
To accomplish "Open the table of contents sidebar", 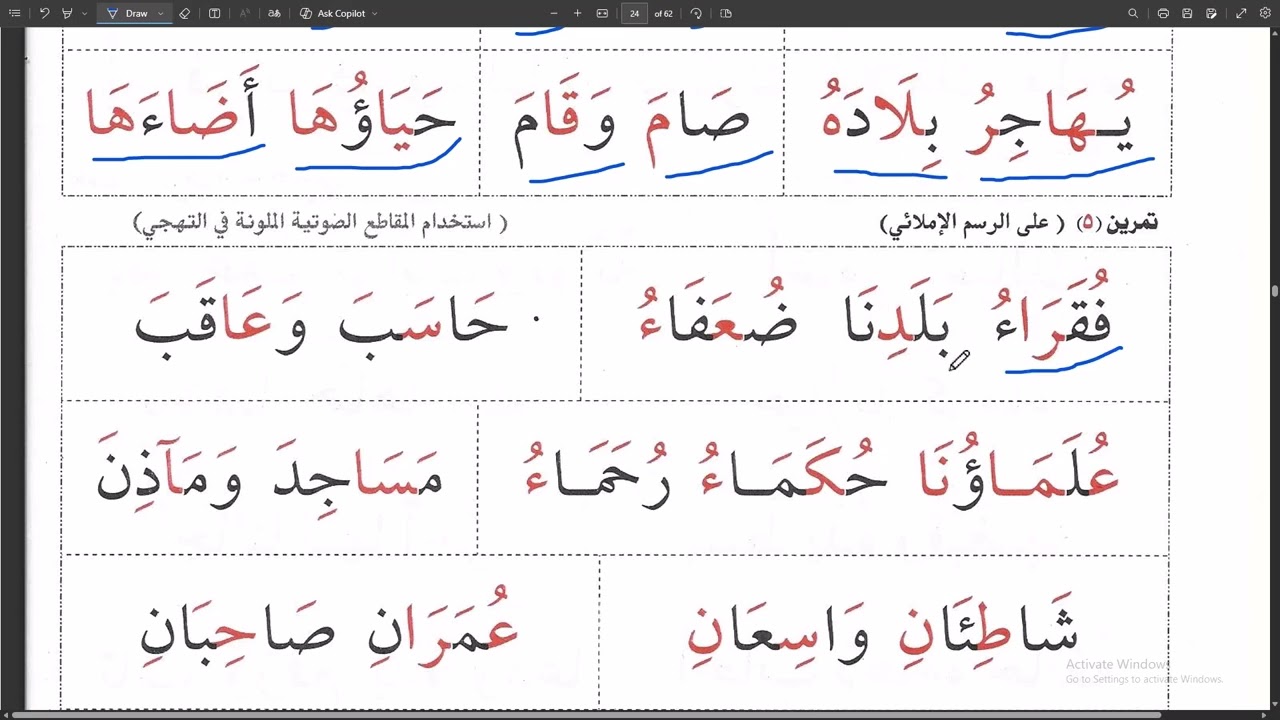I will pos(14,13).
